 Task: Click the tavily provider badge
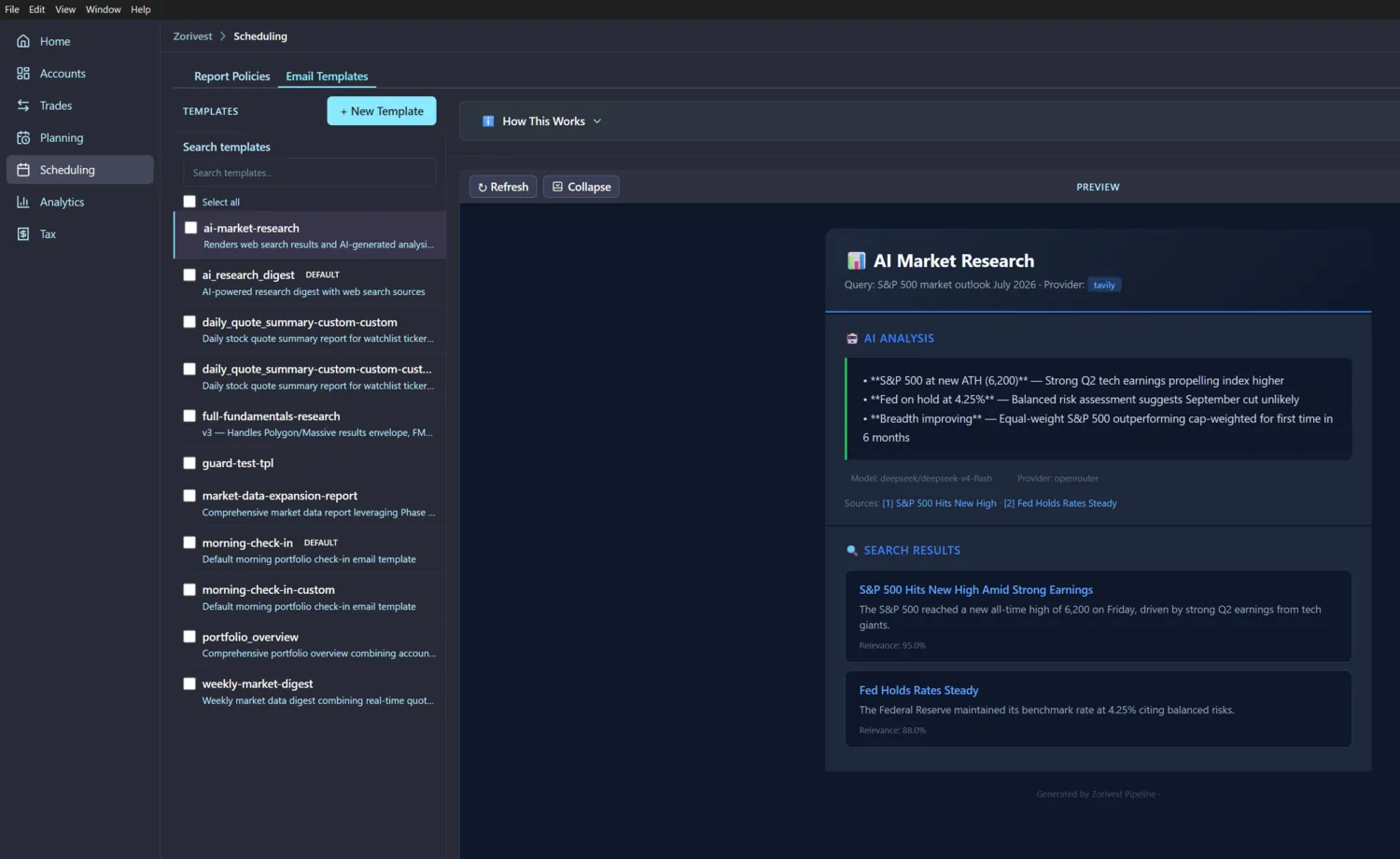[1104, 285]
